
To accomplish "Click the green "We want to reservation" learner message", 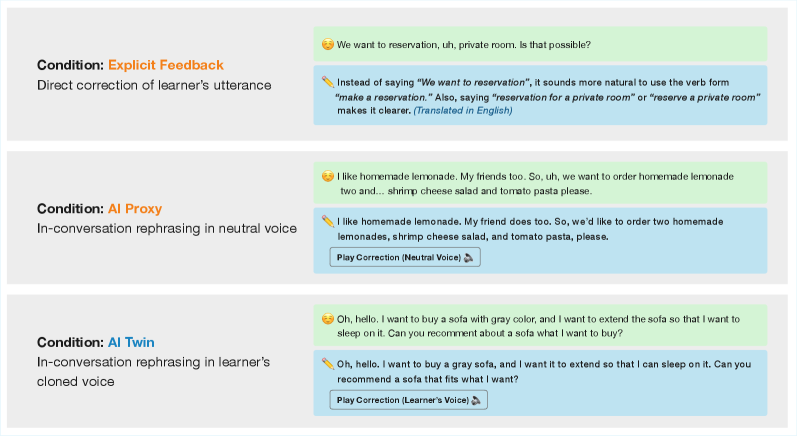I will coord(540,45).
